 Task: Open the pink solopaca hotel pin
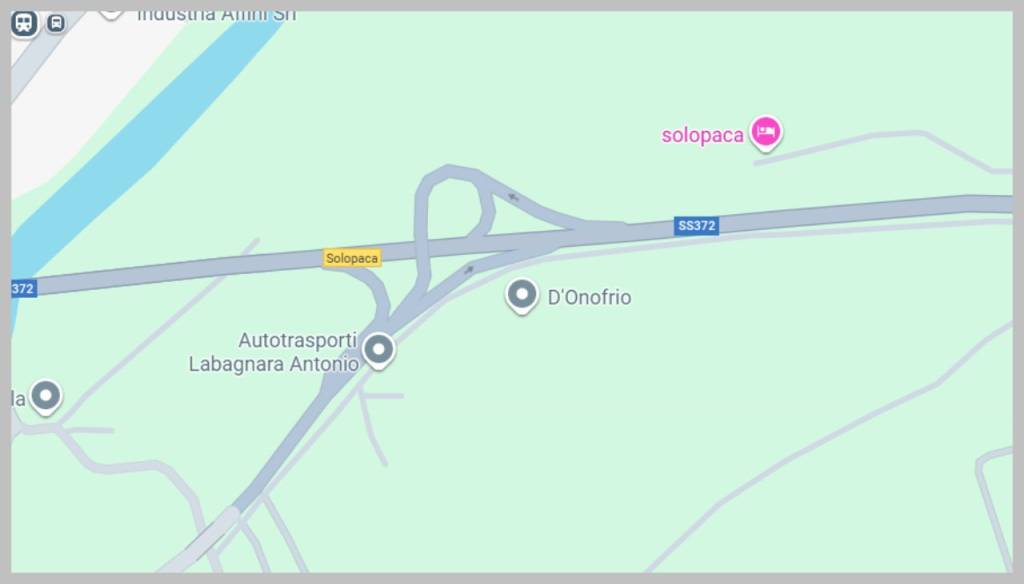765,133
